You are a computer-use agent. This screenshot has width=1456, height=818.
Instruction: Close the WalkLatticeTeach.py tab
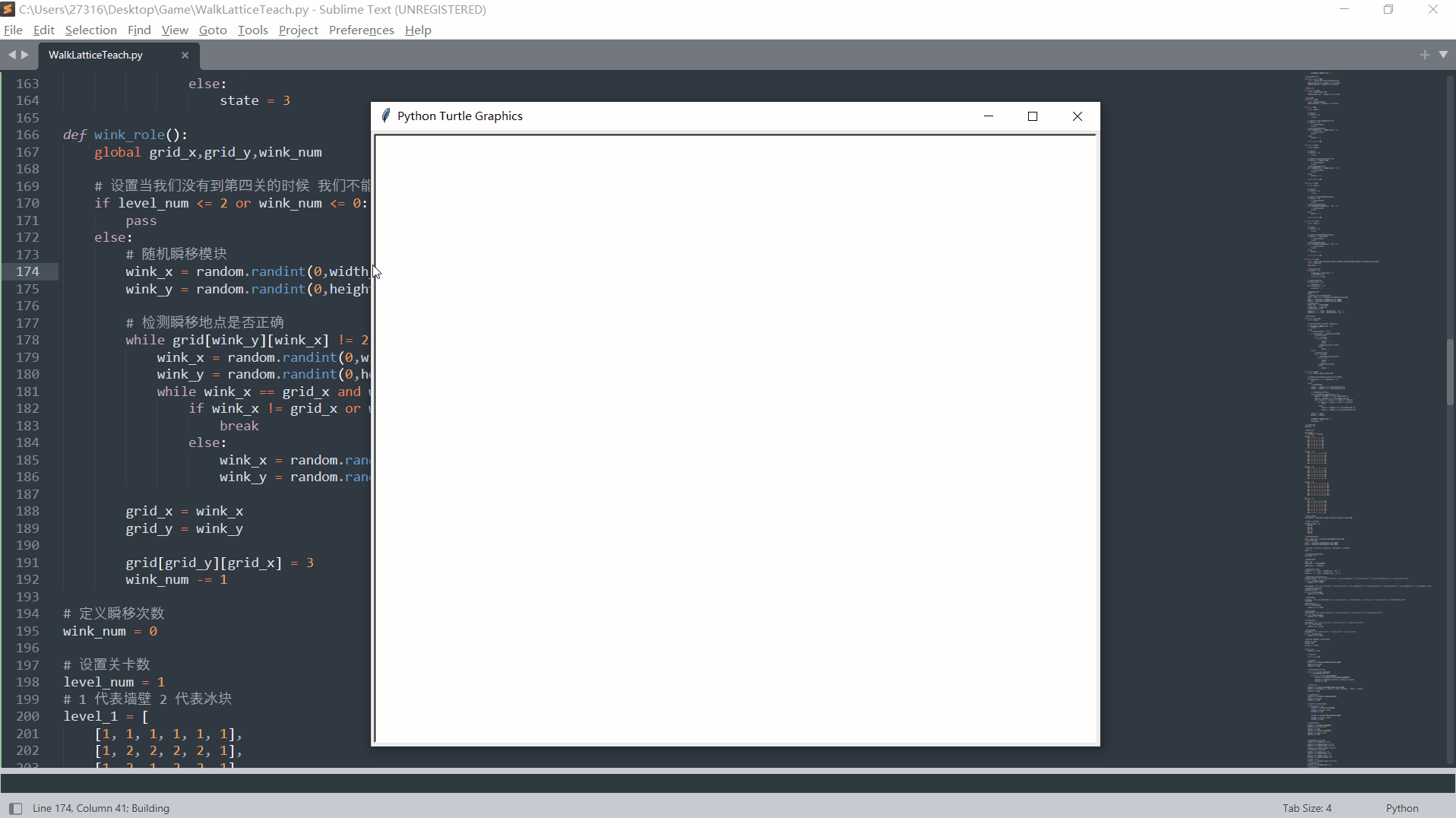pyautogui.click(x=185, y=55)
